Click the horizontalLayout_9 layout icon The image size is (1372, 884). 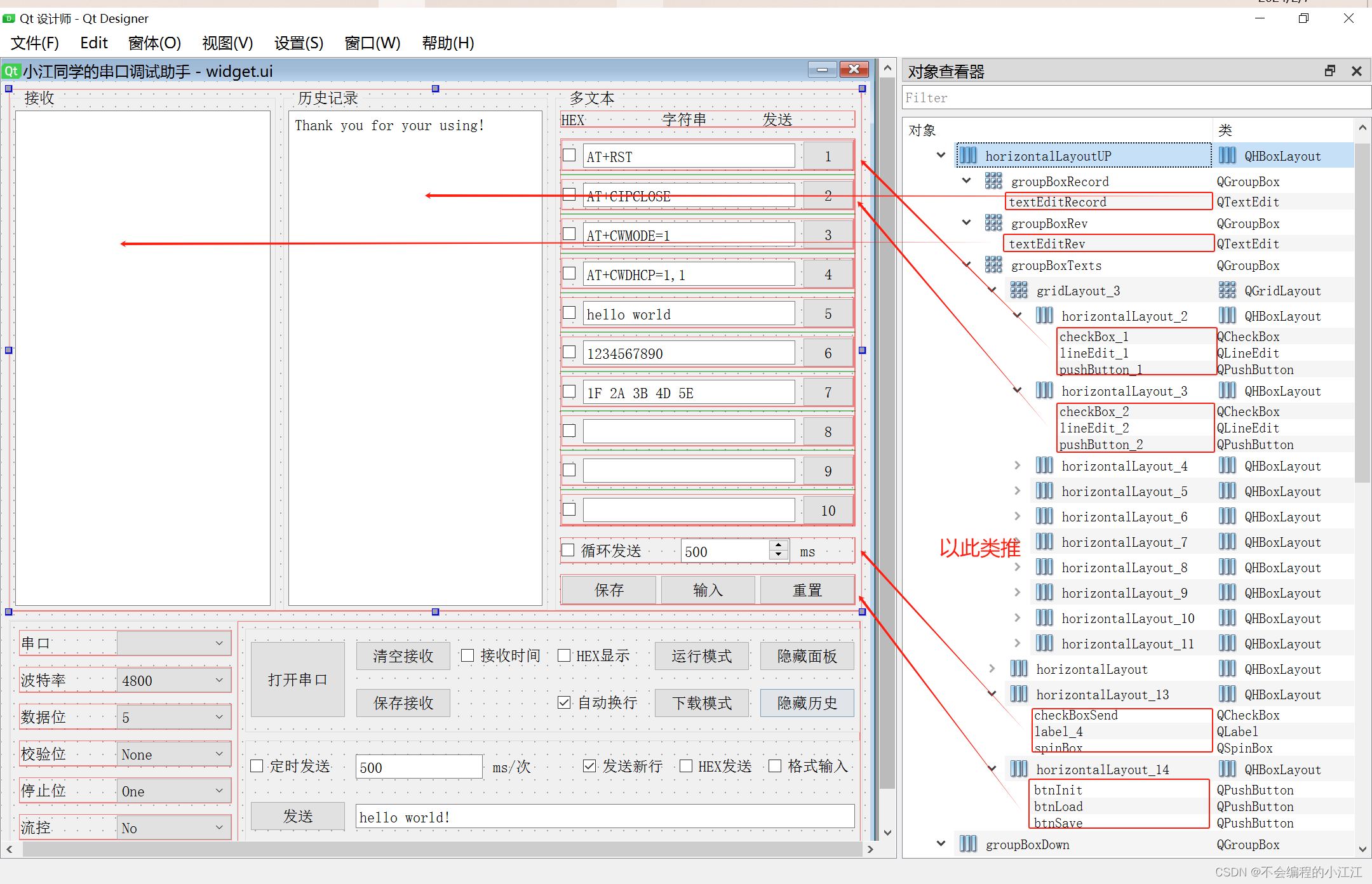1044,593
